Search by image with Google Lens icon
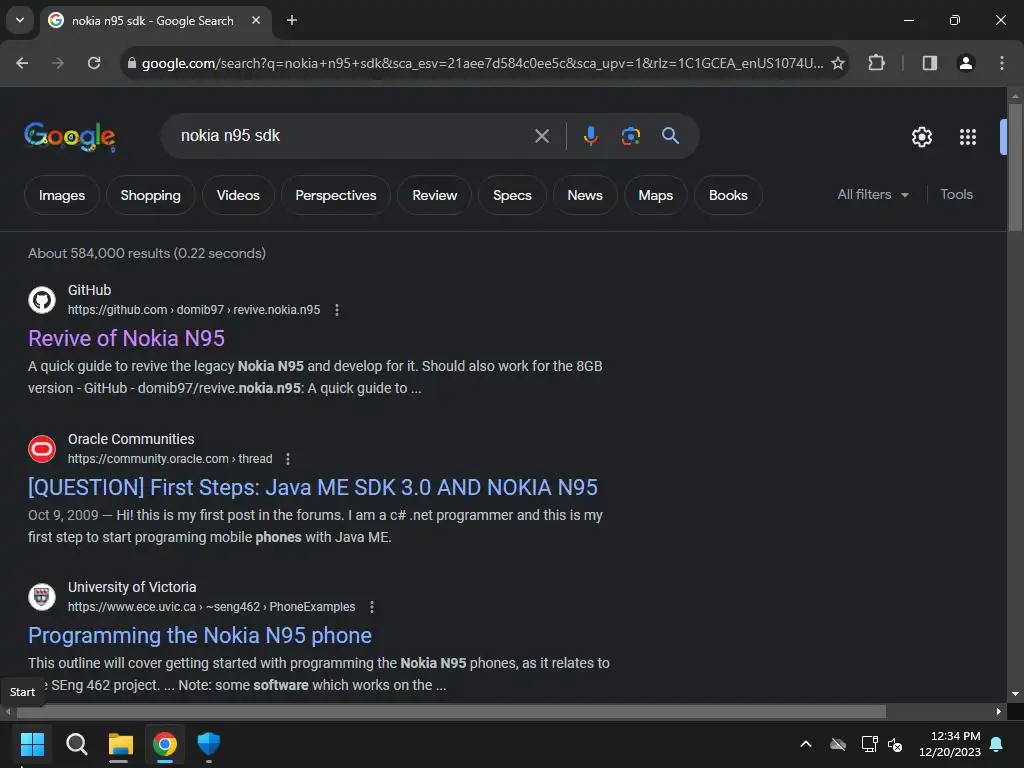The image size is (1024, 768). pyautogui.click(x=630, y=136)
